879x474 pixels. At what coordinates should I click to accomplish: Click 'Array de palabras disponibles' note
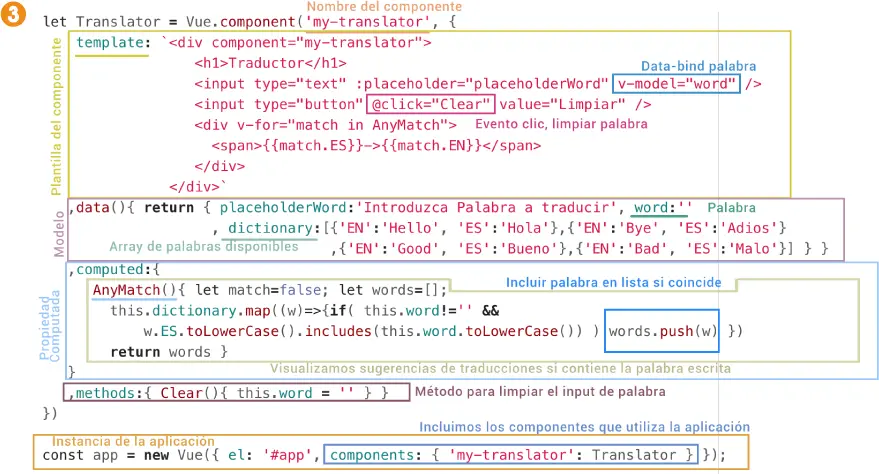pos(203,247)
